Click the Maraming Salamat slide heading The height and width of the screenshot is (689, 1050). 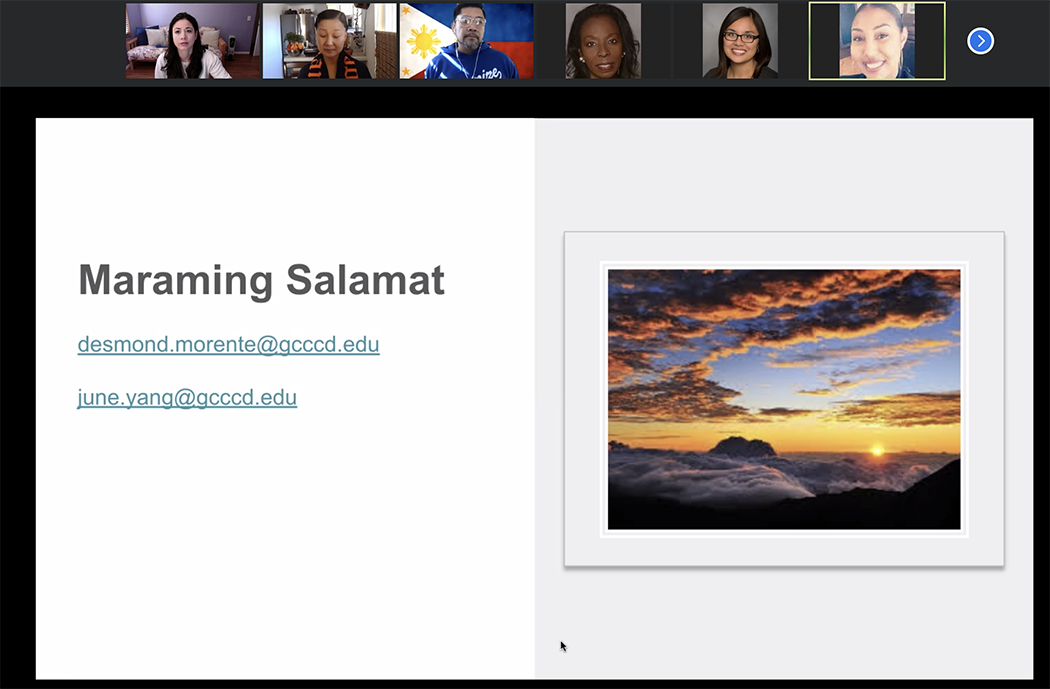click(x=261, y=280)
